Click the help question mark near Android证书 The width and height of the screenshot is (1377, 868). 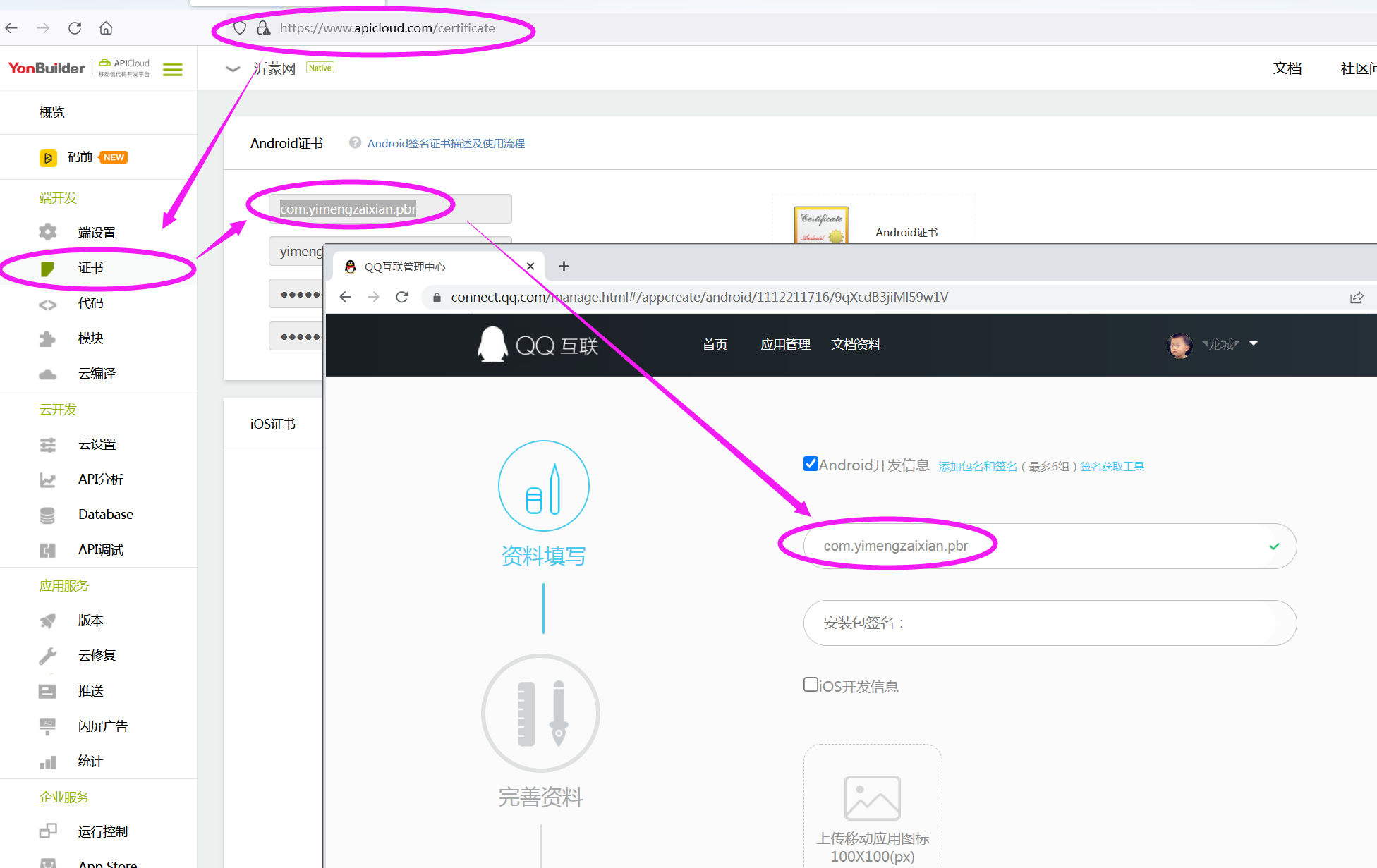click(355, 142)
